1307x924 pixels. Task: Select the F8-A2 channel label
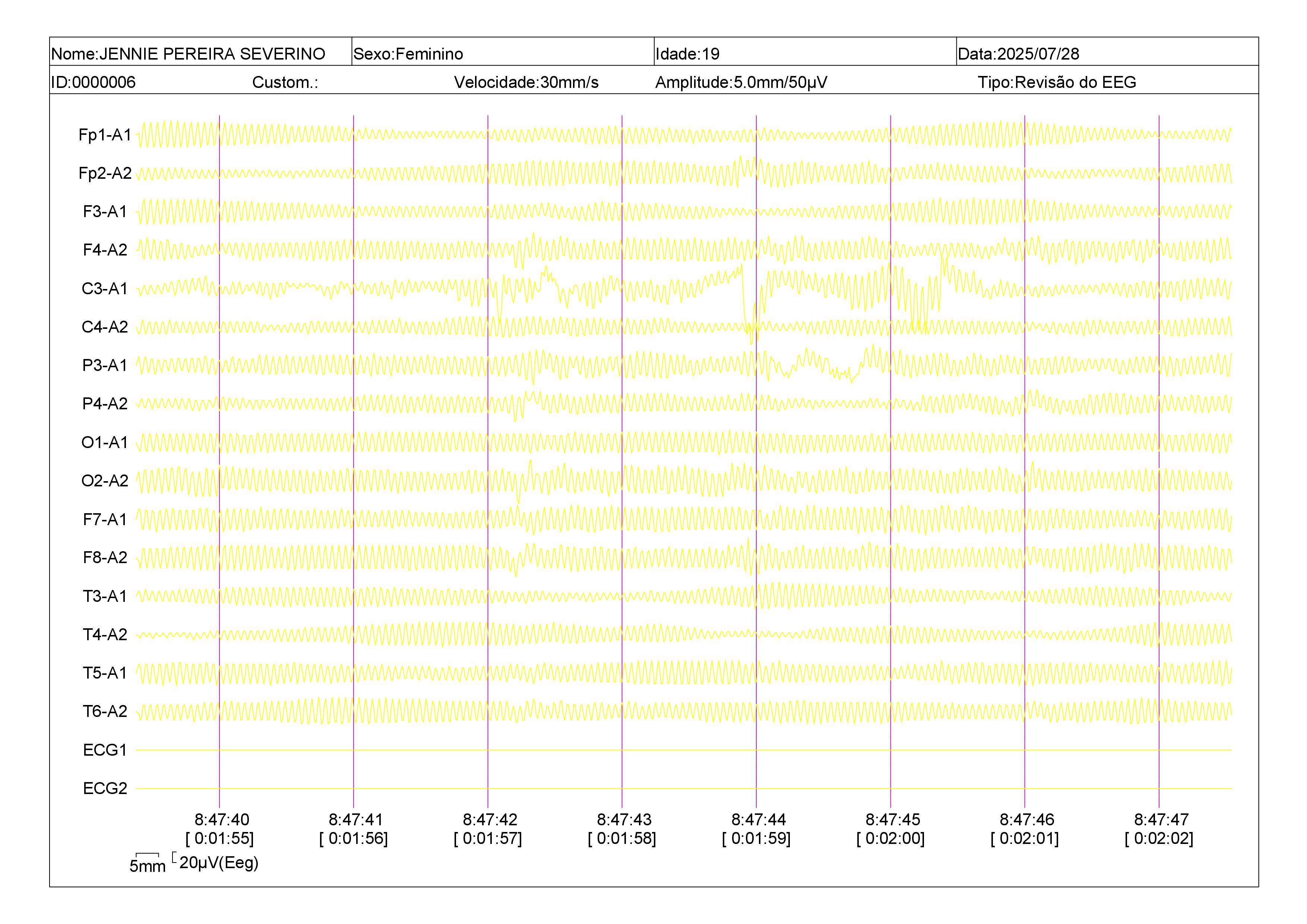(105, 558)
